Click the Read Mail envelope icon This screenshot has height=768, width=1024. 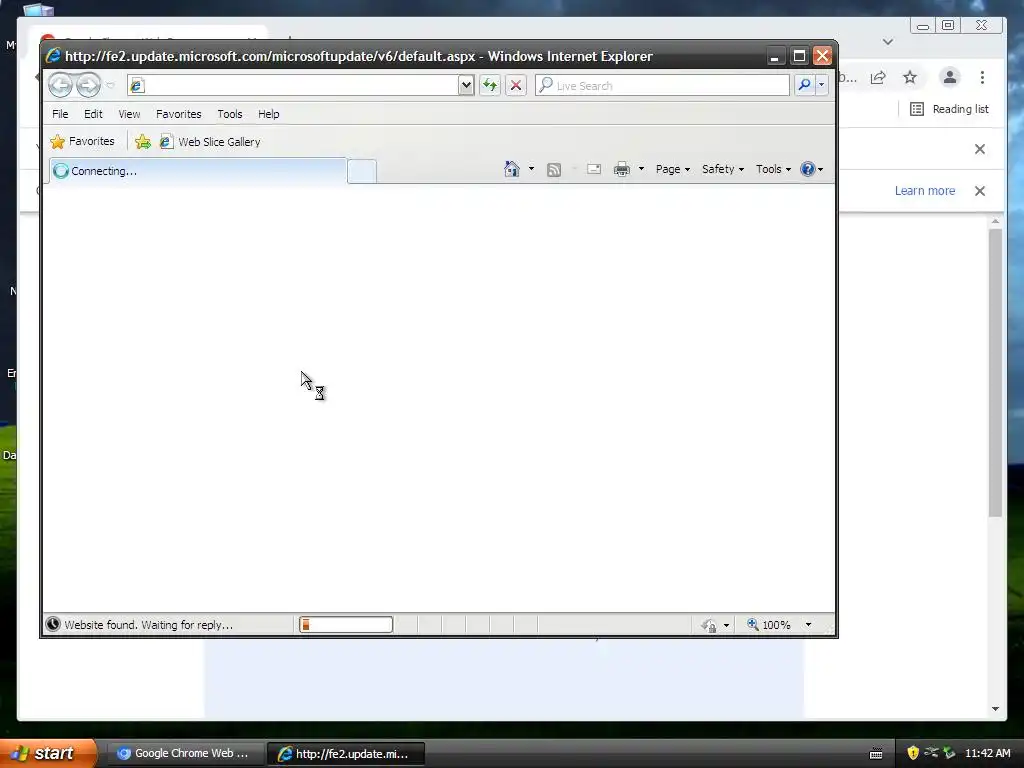594,169
